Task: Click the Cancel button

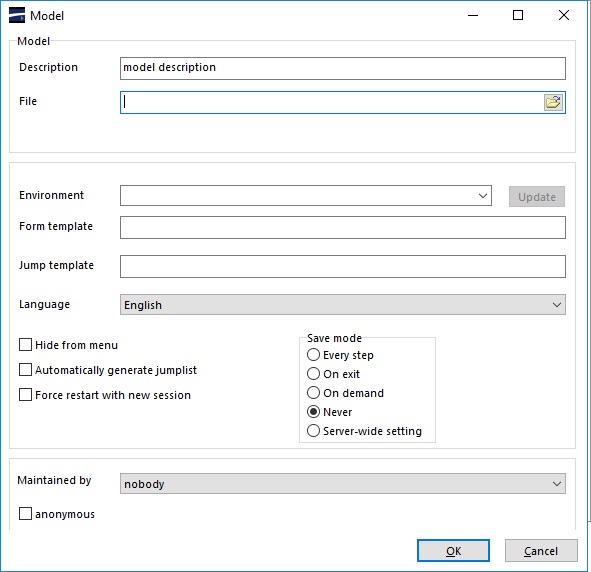Action: pyautogui.click(x=541, y=551)
